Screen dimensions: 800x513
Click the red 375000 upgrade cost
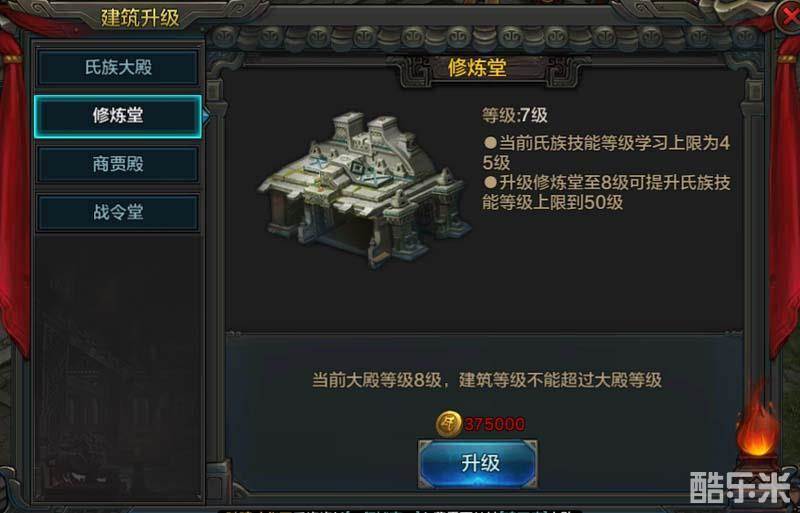pyautogui.click(x=494, y=424)
